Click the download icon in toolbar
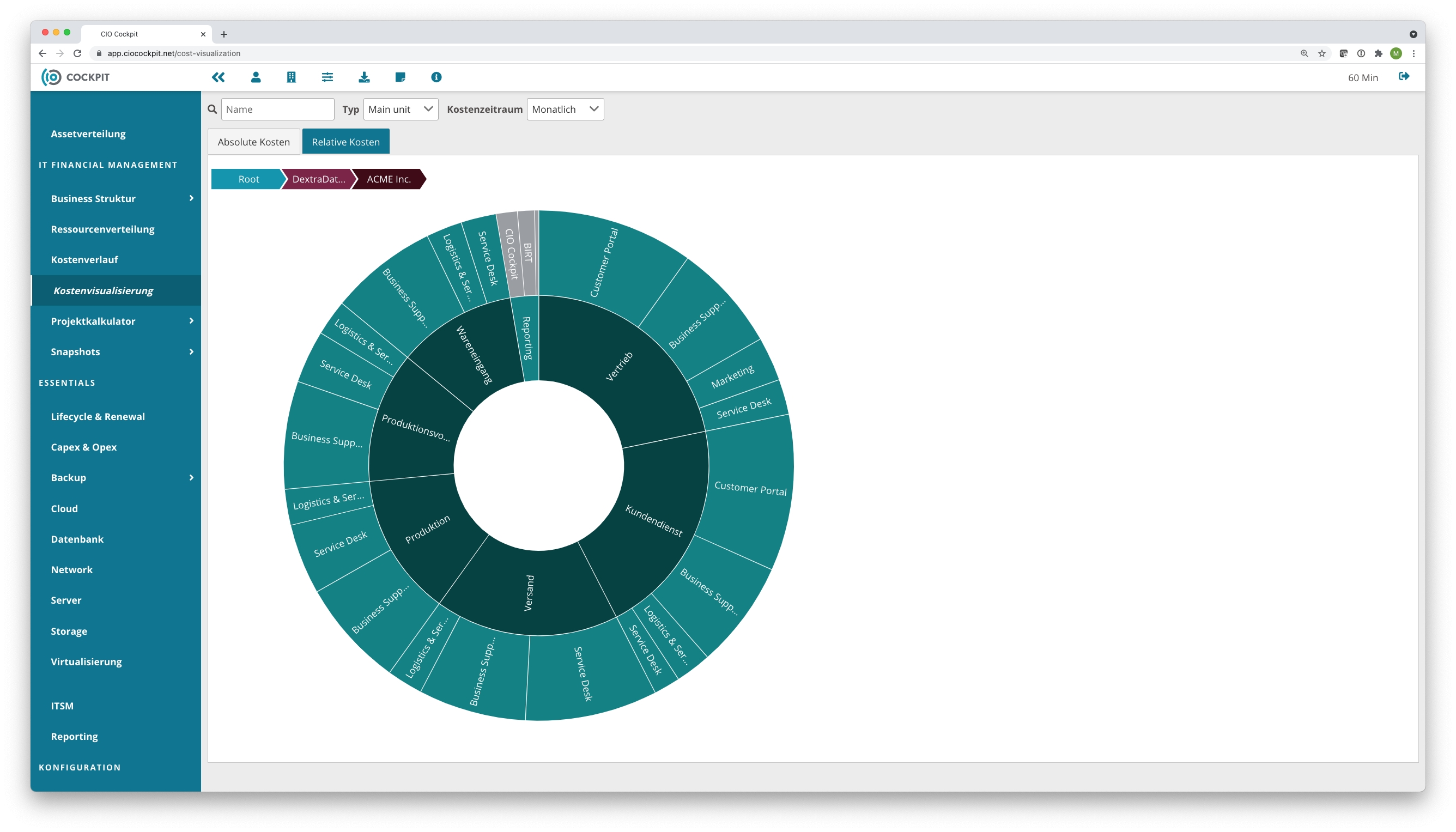 (364, 77)
